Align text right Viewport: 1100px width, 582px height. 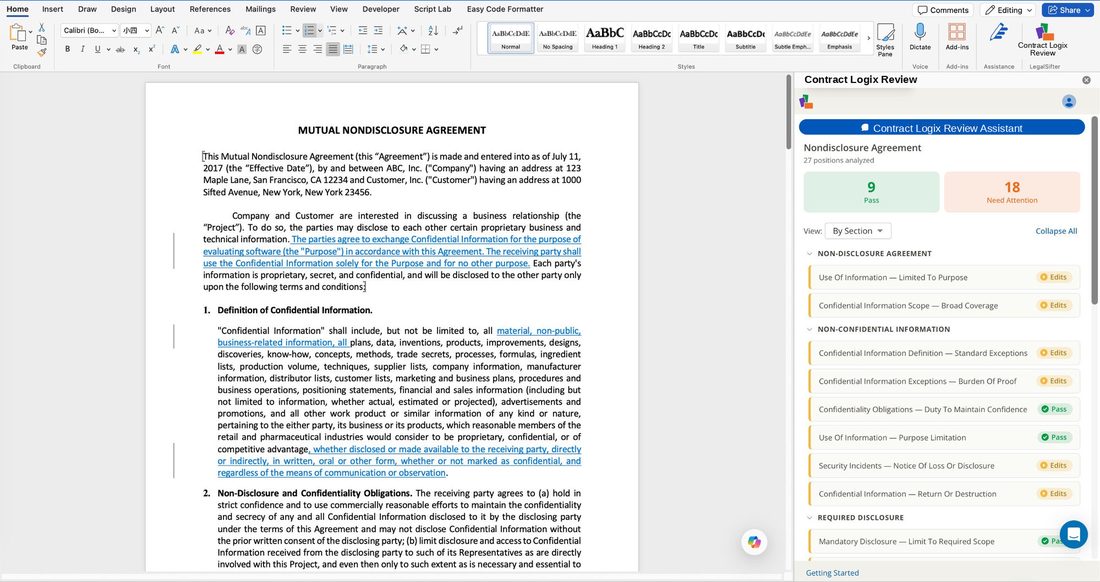pyautogui.click(x=318, y=49)
